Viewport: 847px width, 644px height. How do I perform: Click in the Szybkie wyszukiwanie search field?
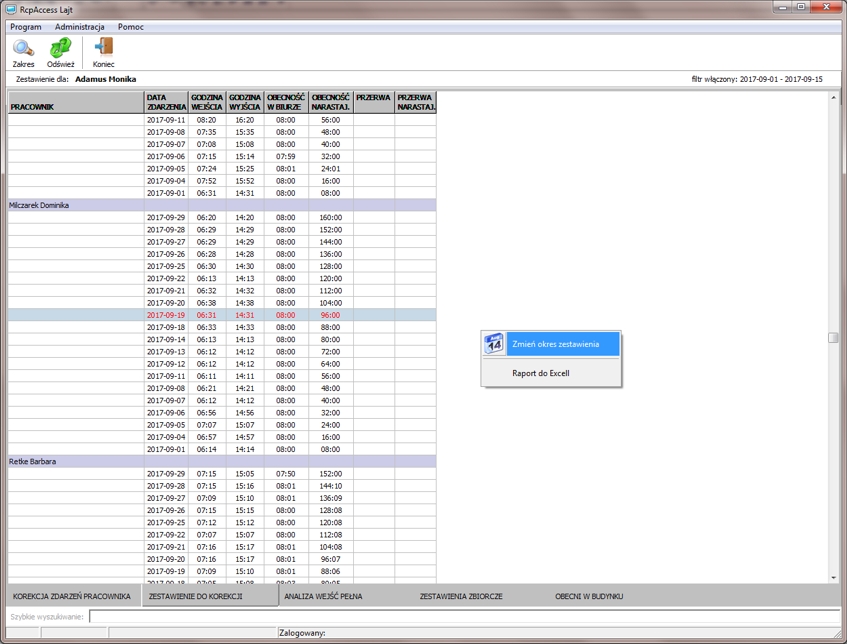[460, 617]
